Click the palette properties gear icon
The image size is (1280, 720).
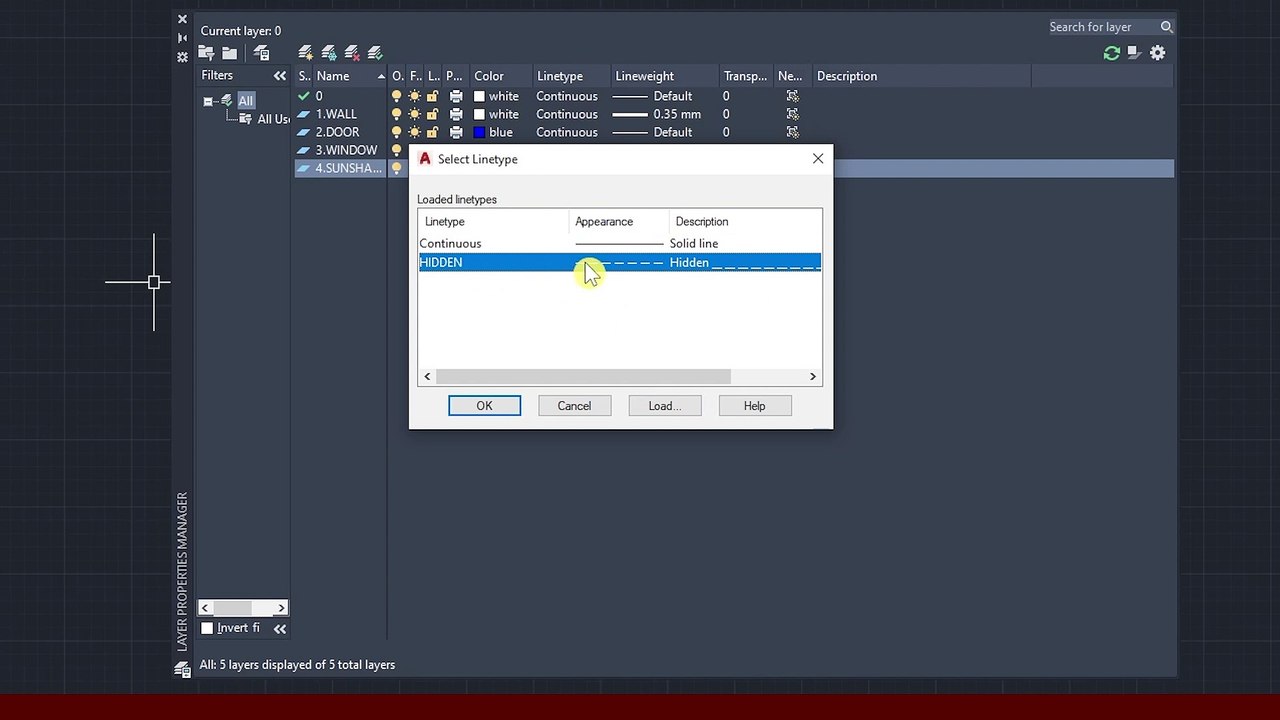(x=182, y=57)
